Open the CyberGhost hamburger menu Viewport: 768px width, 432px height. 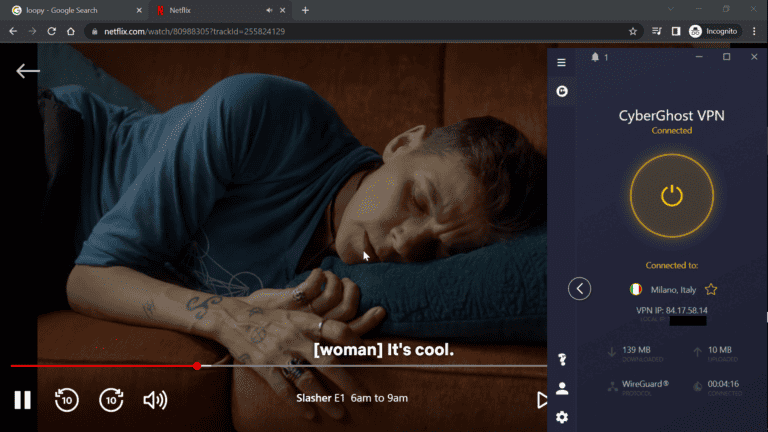pyautogui.click(x=561, y=63)
